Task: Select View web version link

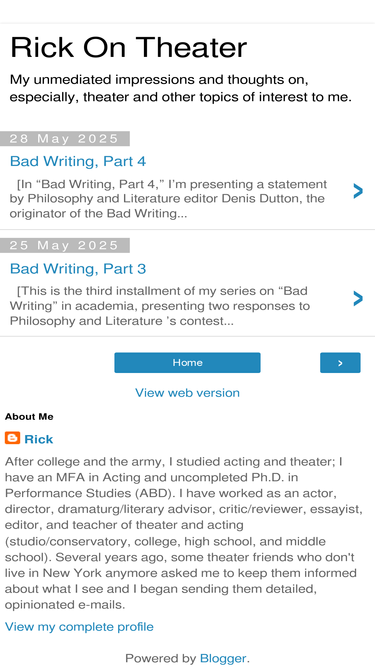Action: [188, 393]
